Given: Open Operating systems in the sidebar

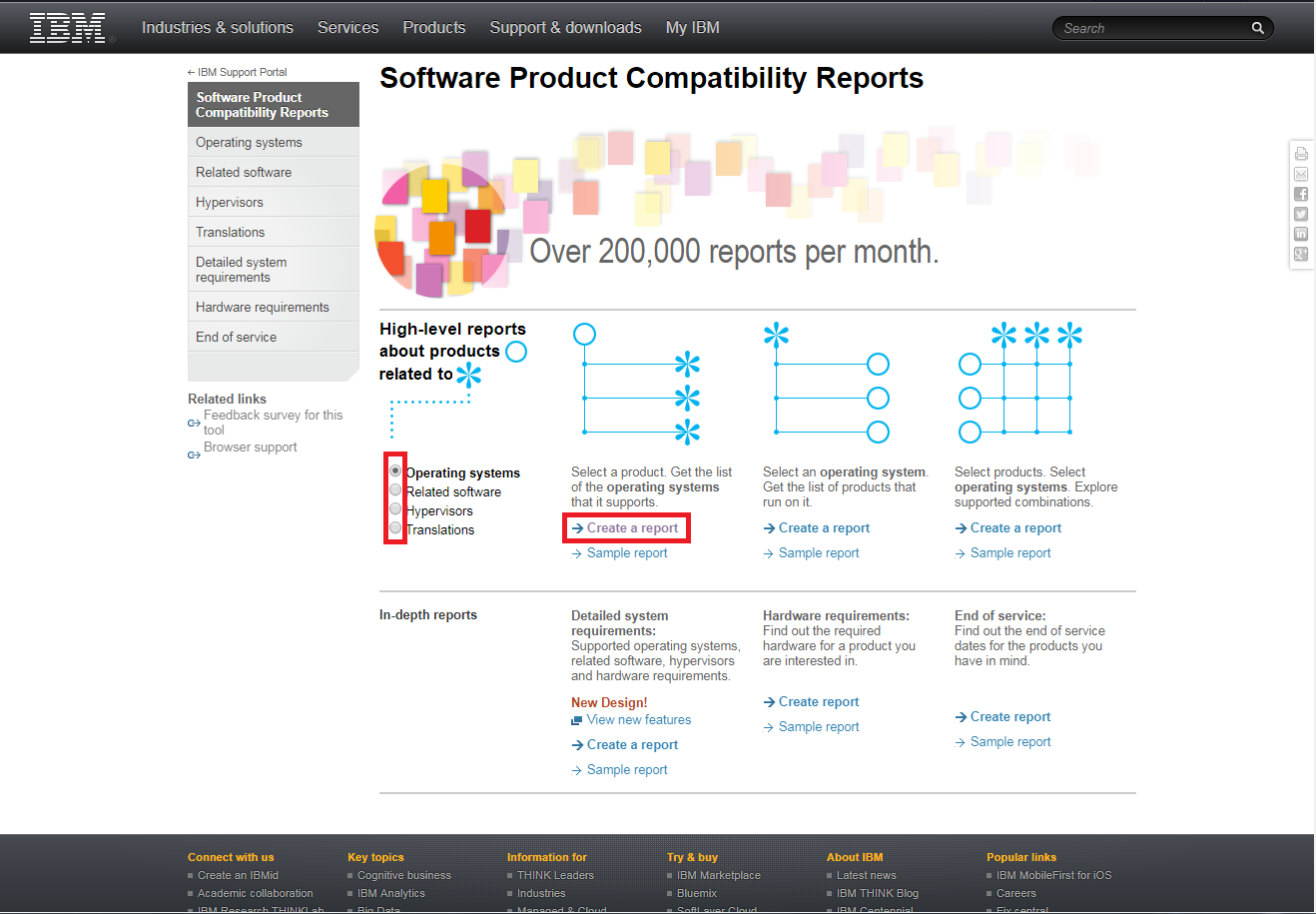Looking at the screenshot, I should click(274, 142).
